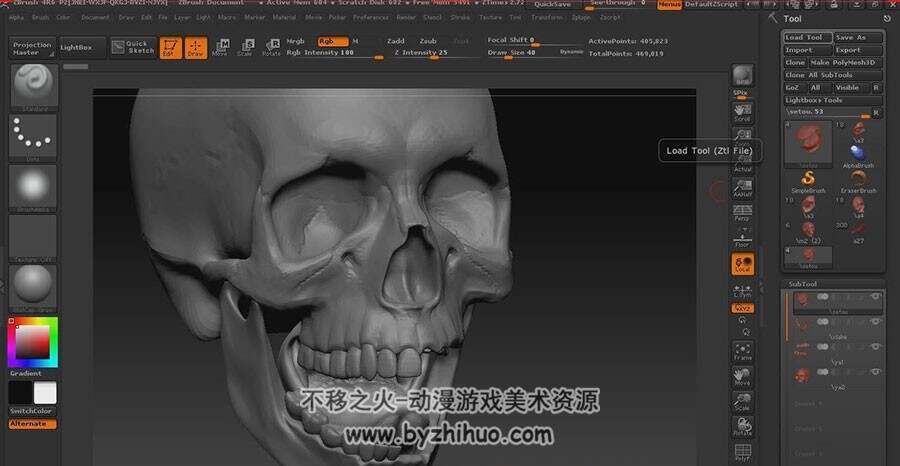Open the Color menu
900x466 pixels.
63,18
